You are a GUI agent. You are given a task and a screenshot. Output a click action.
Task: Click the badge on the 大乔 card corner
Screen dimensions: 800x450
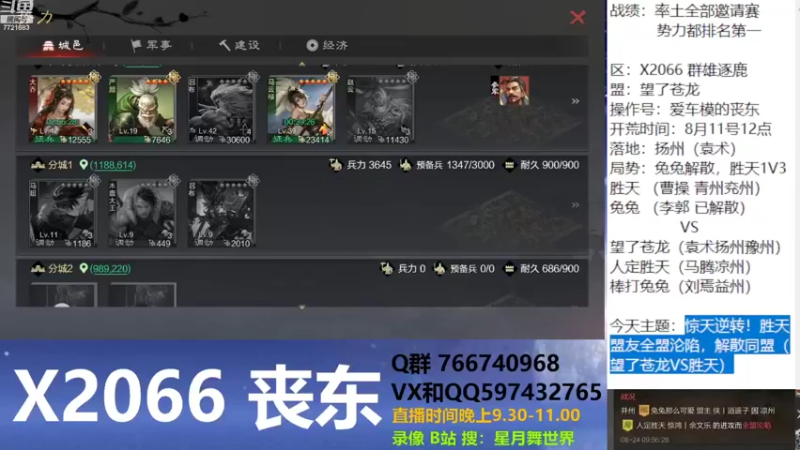coord(94,77)
